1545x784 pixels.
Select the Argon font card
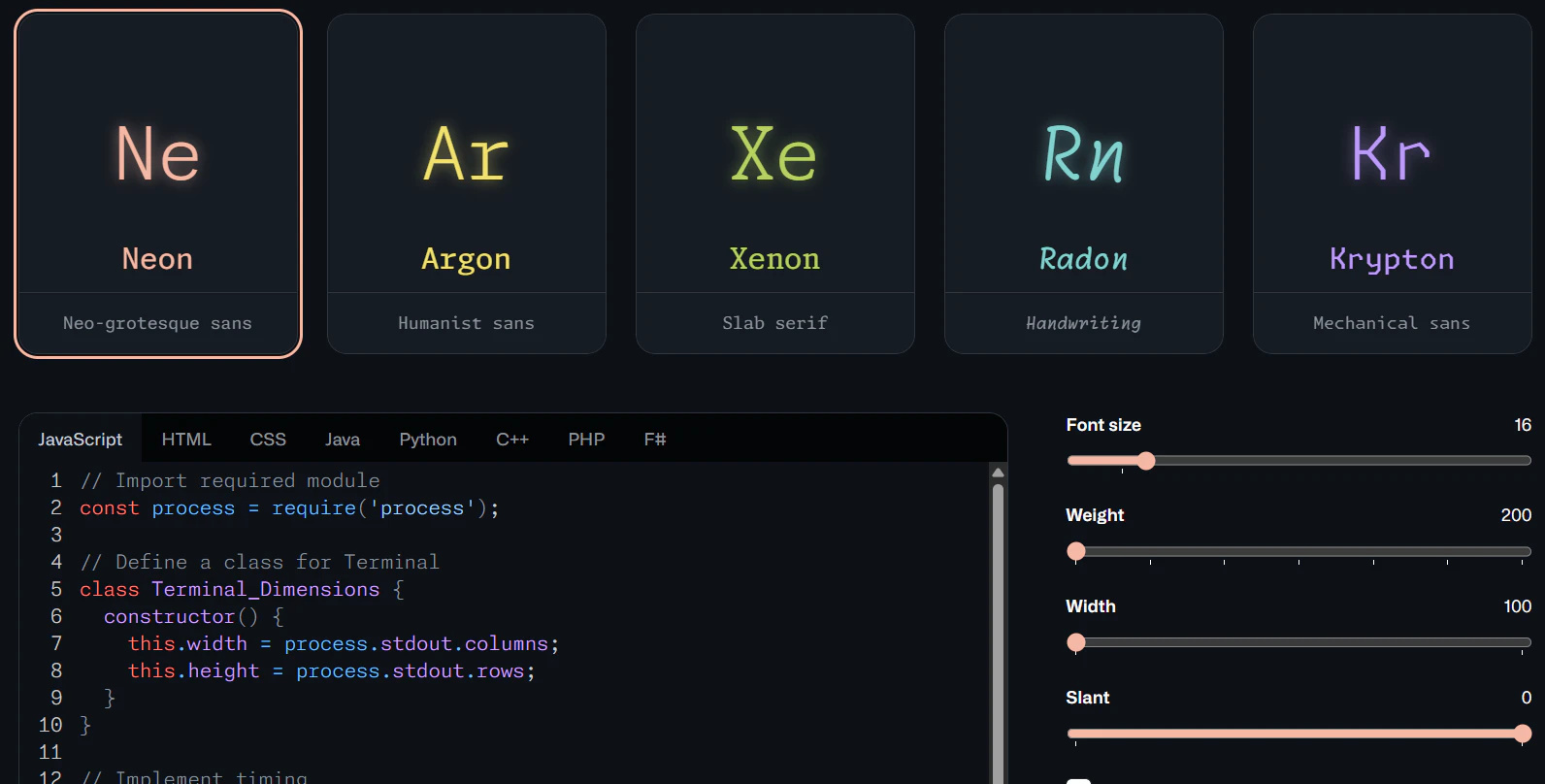click(467, 184)
